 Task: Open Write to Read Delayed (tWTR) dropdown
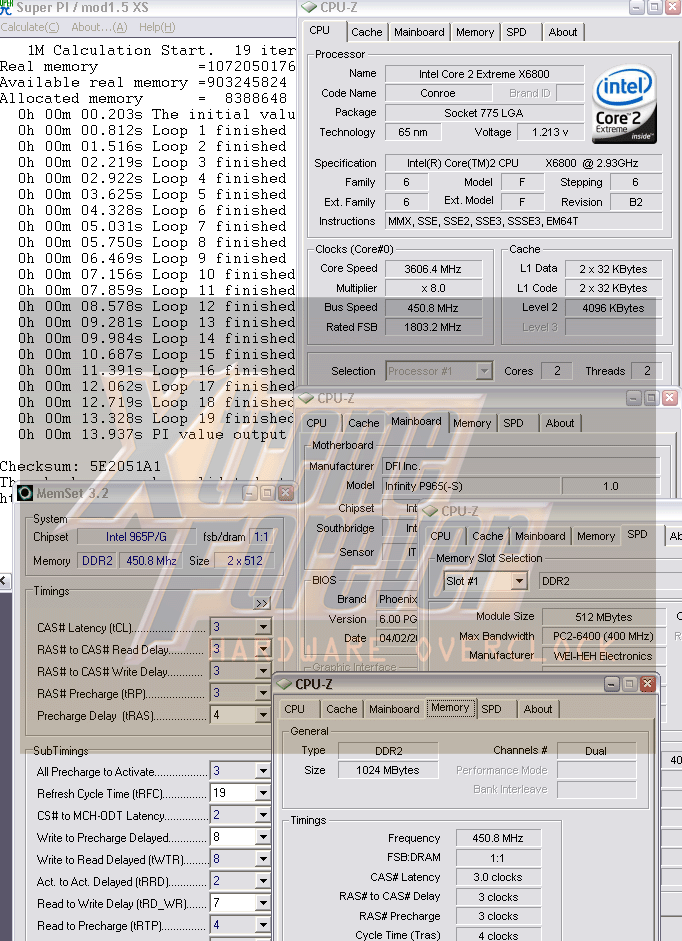263,859
